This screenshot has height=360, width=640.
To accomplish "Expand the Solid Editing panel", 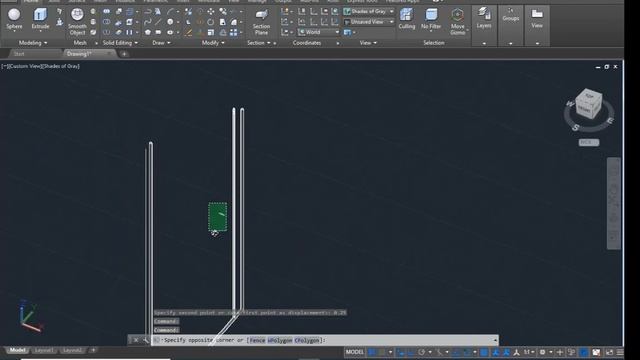I will click(x=120, y=43).
